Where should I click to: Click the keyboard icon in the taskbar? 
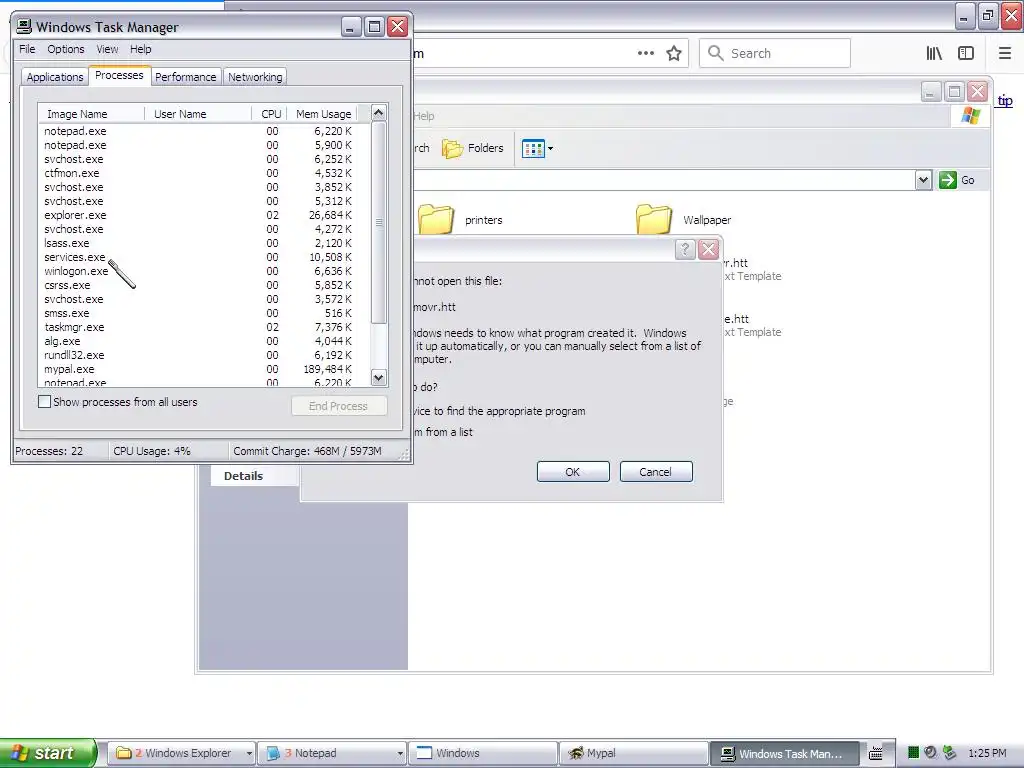tap(876, 753)
